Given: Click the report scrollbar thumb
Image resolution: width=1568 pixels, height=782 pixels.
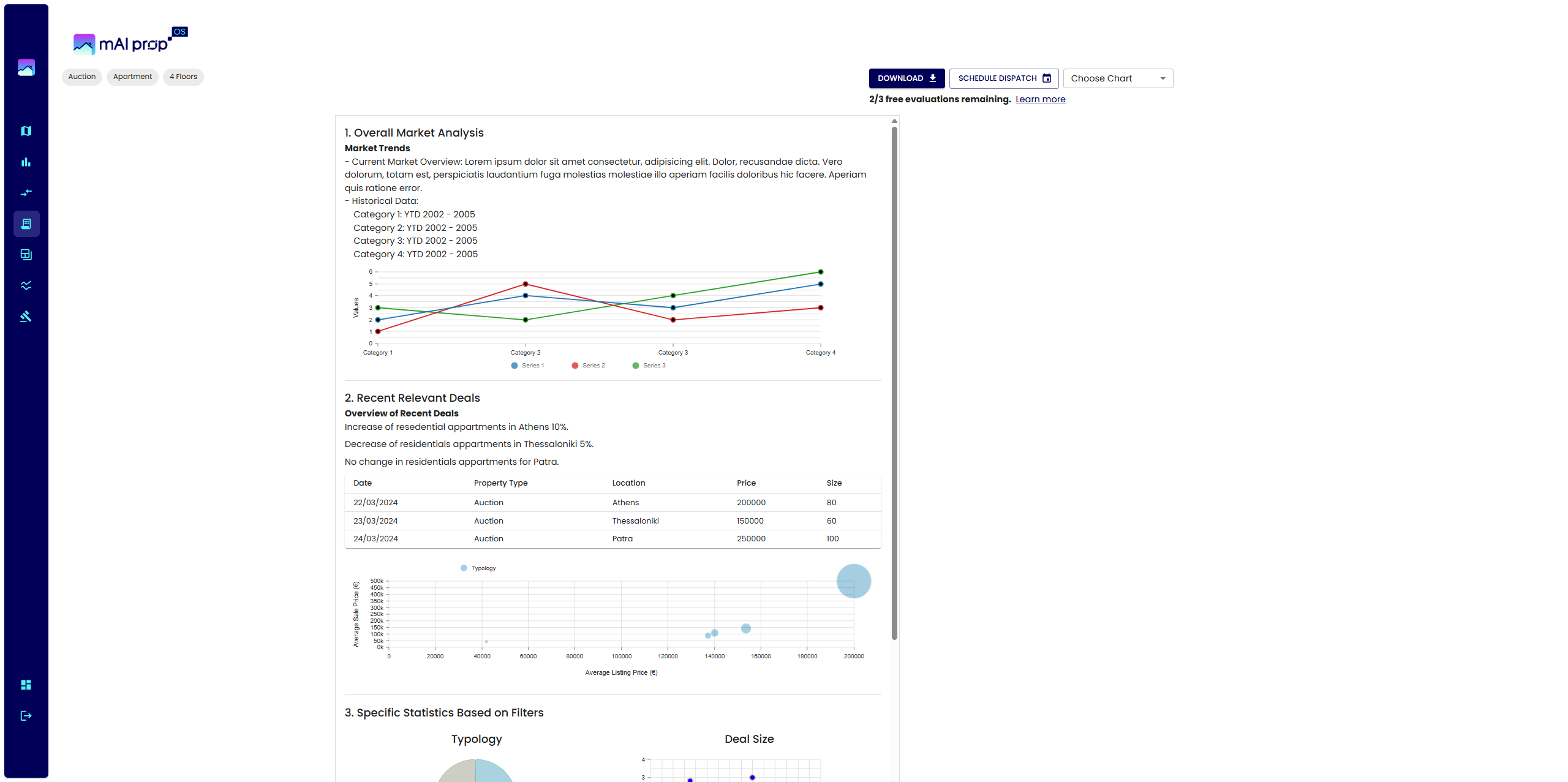Looking at the screenshot, I should pyautogui.click(x=894, y=383).
